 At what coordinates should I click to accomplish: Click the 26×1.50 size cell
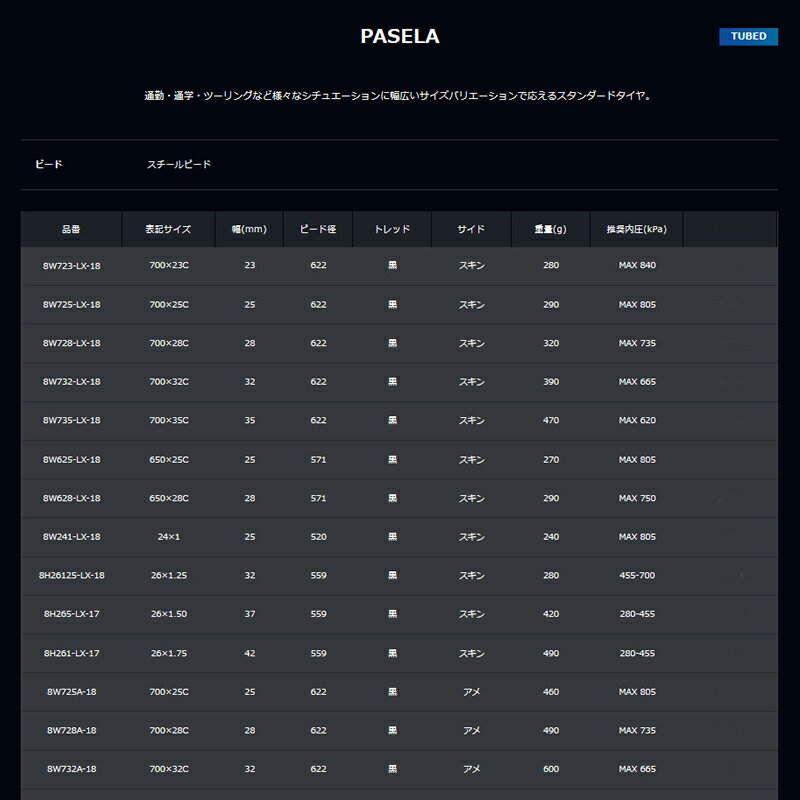point(169,614)
